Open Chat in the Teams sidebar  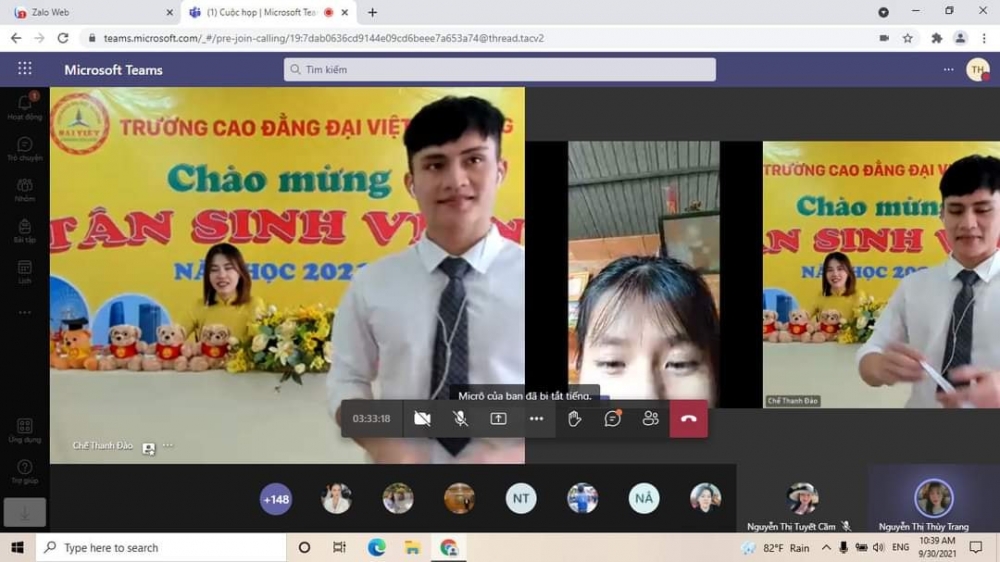25,149
